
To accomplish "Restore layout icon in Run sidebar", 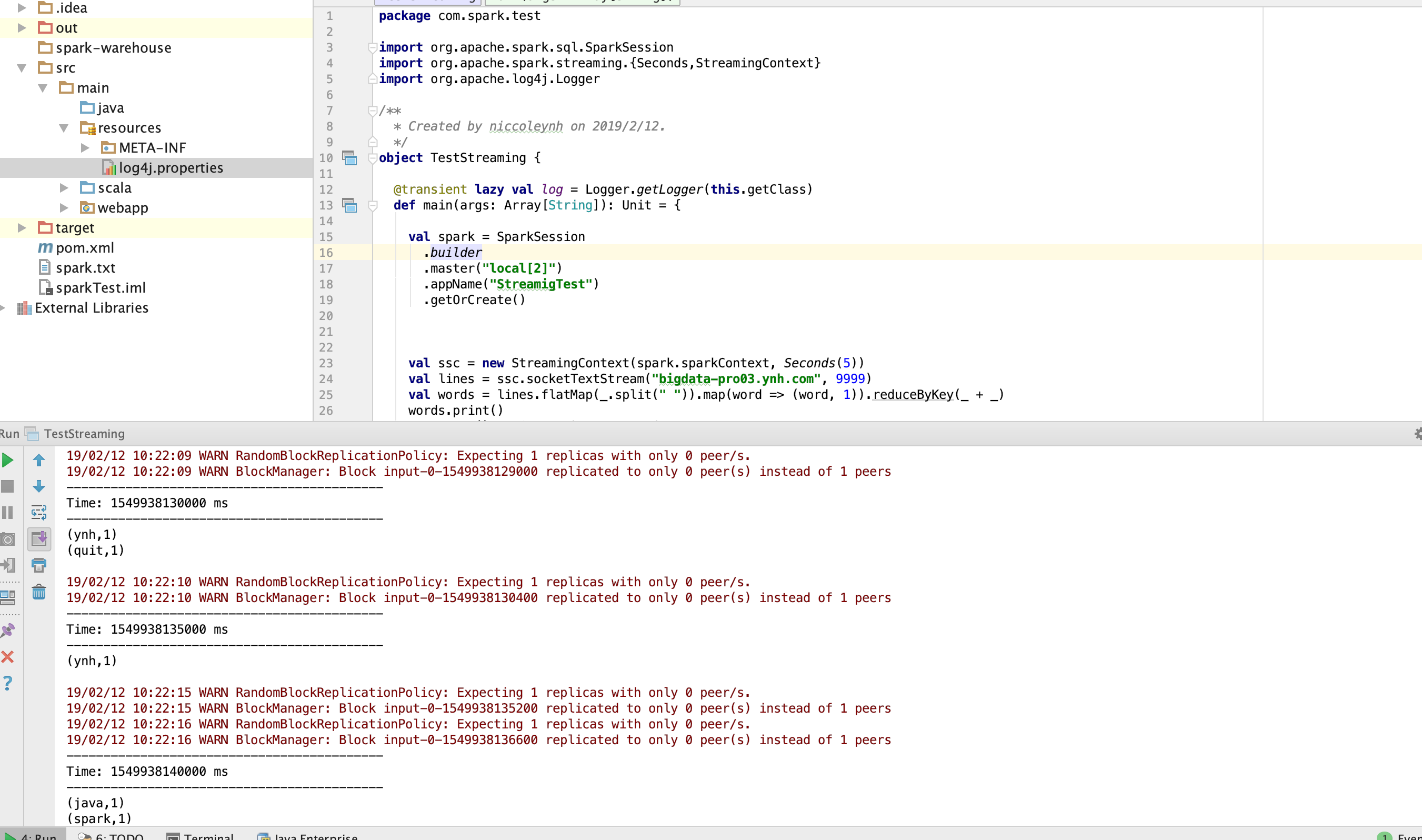I will click(8, 597).
